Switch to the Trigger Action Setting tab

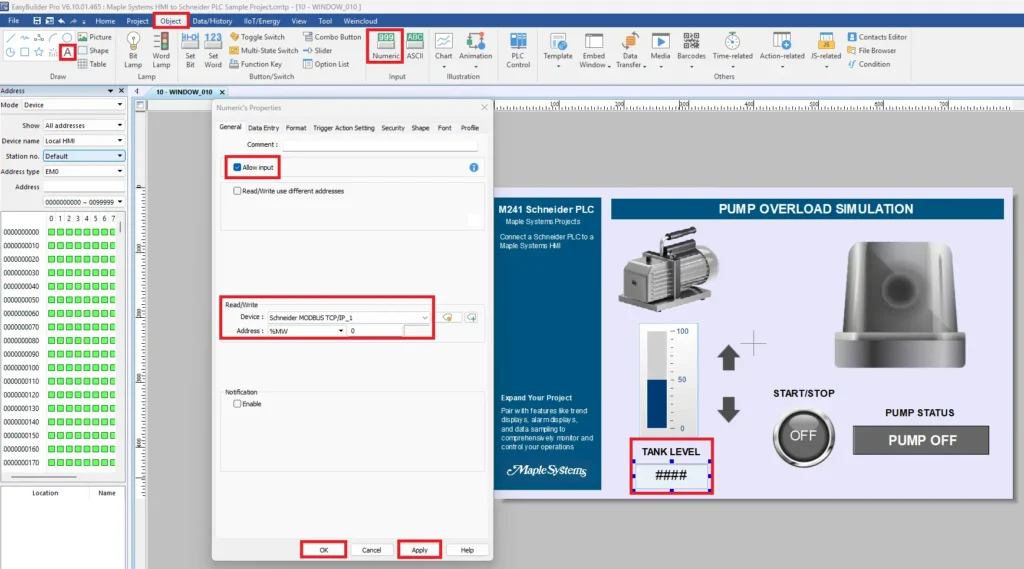tap(344, 128)
